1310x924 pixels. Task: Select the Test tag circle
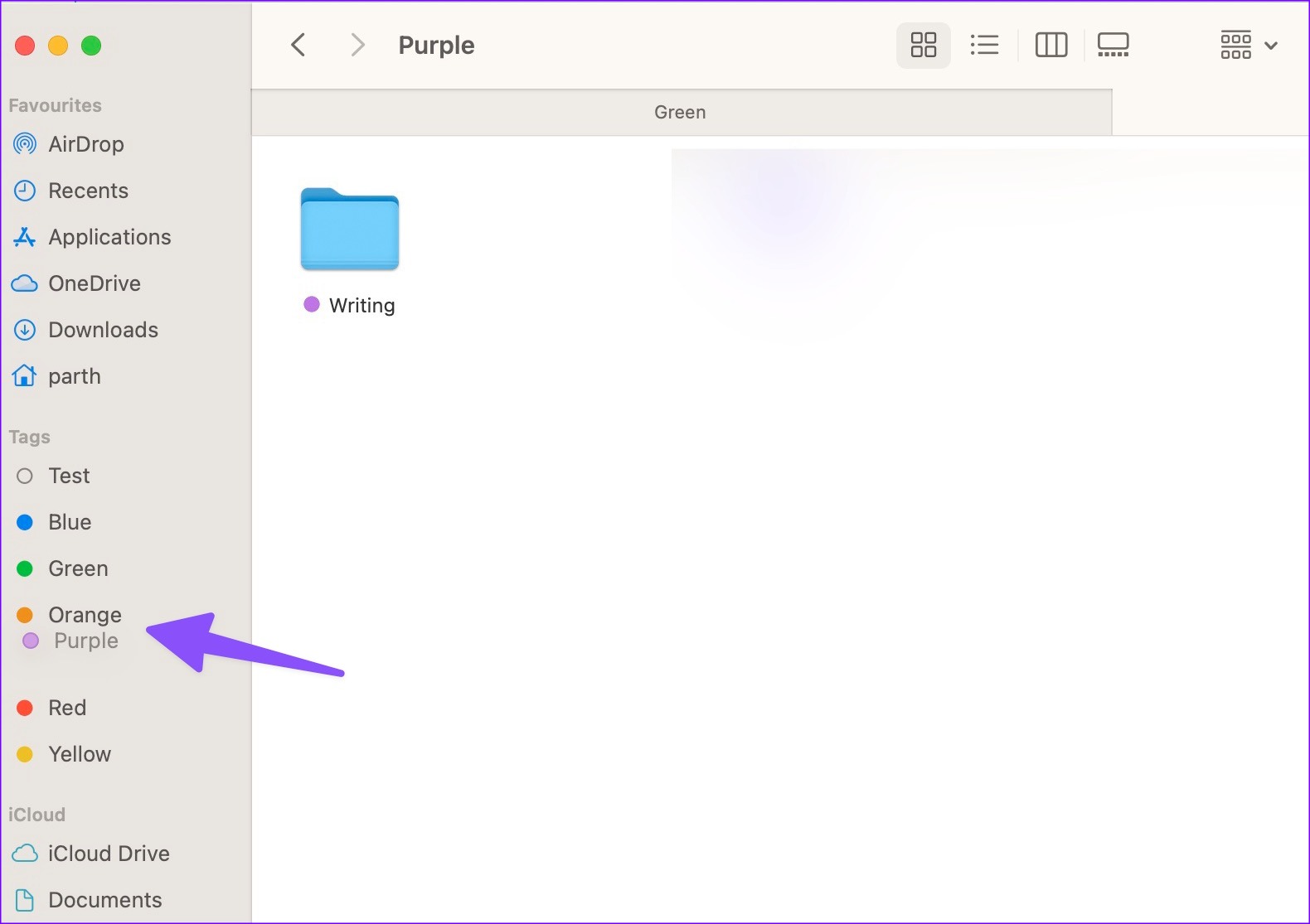coord(25,476)
